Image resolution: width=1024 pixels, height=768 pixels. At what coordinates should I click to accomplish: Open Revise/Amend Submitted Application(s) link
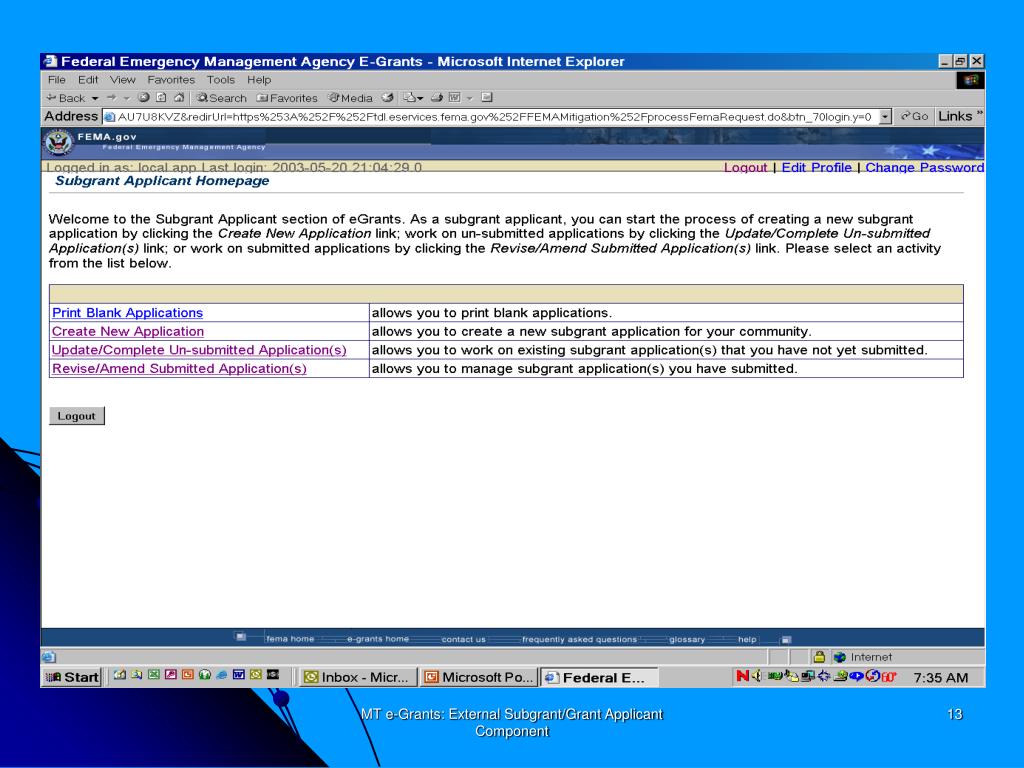point(179,368)
